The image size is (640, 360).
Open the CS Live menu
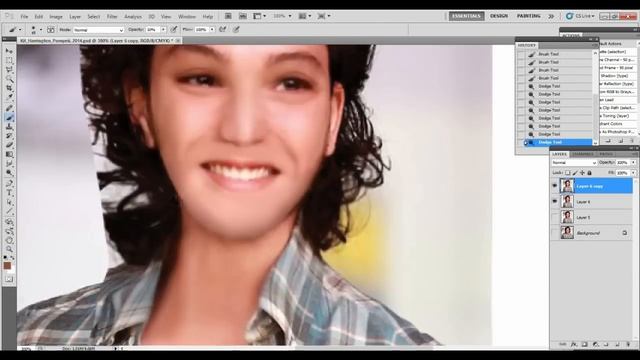pos(580,16)
